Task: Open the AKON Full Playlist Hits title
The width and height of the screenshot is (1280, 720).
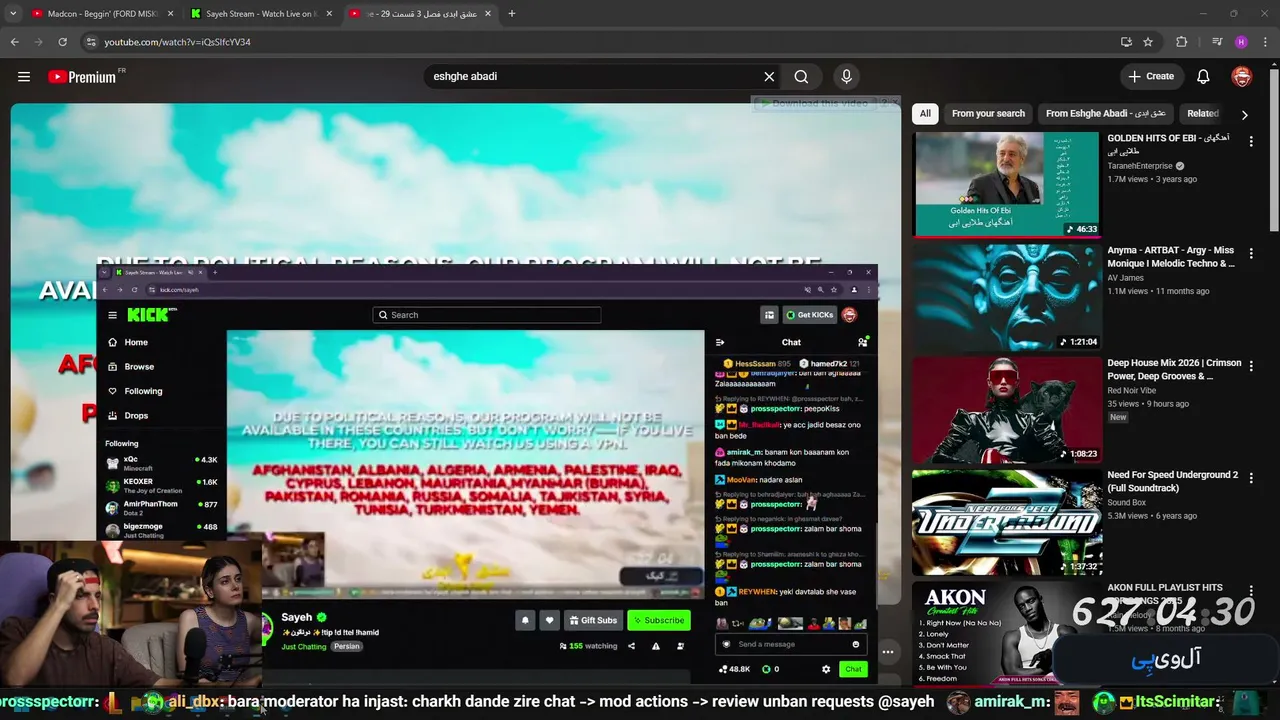Action: coord(1165,594)
